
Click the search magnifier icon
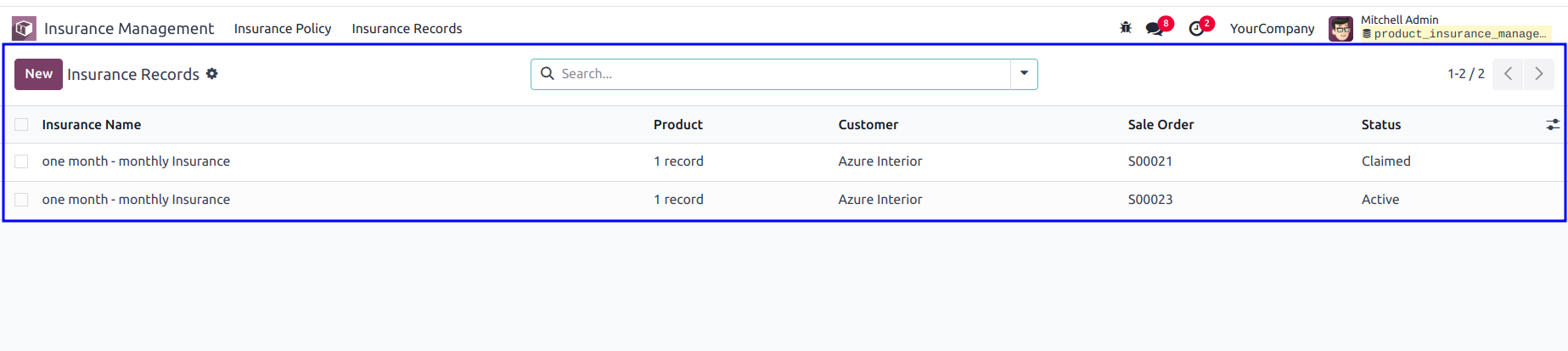[x=548, y=74]
